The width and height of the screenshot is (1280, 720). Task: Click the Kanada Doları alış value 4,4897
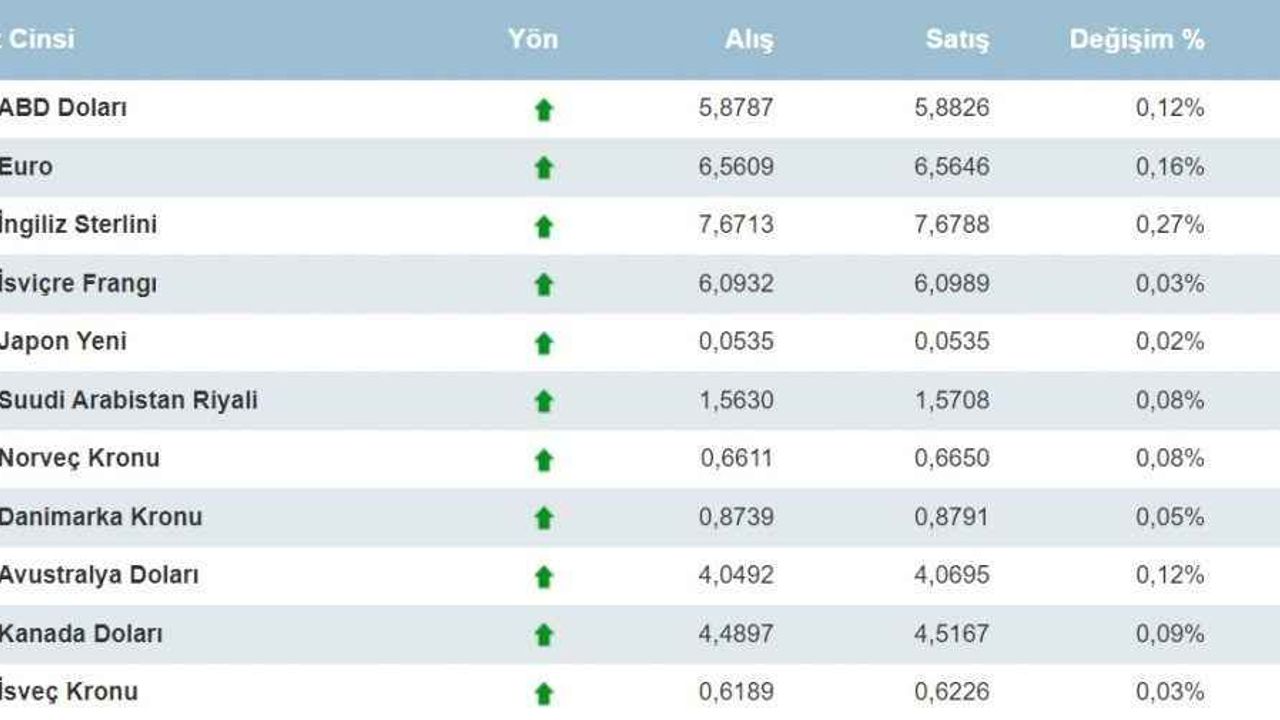(x=736, y=634)
